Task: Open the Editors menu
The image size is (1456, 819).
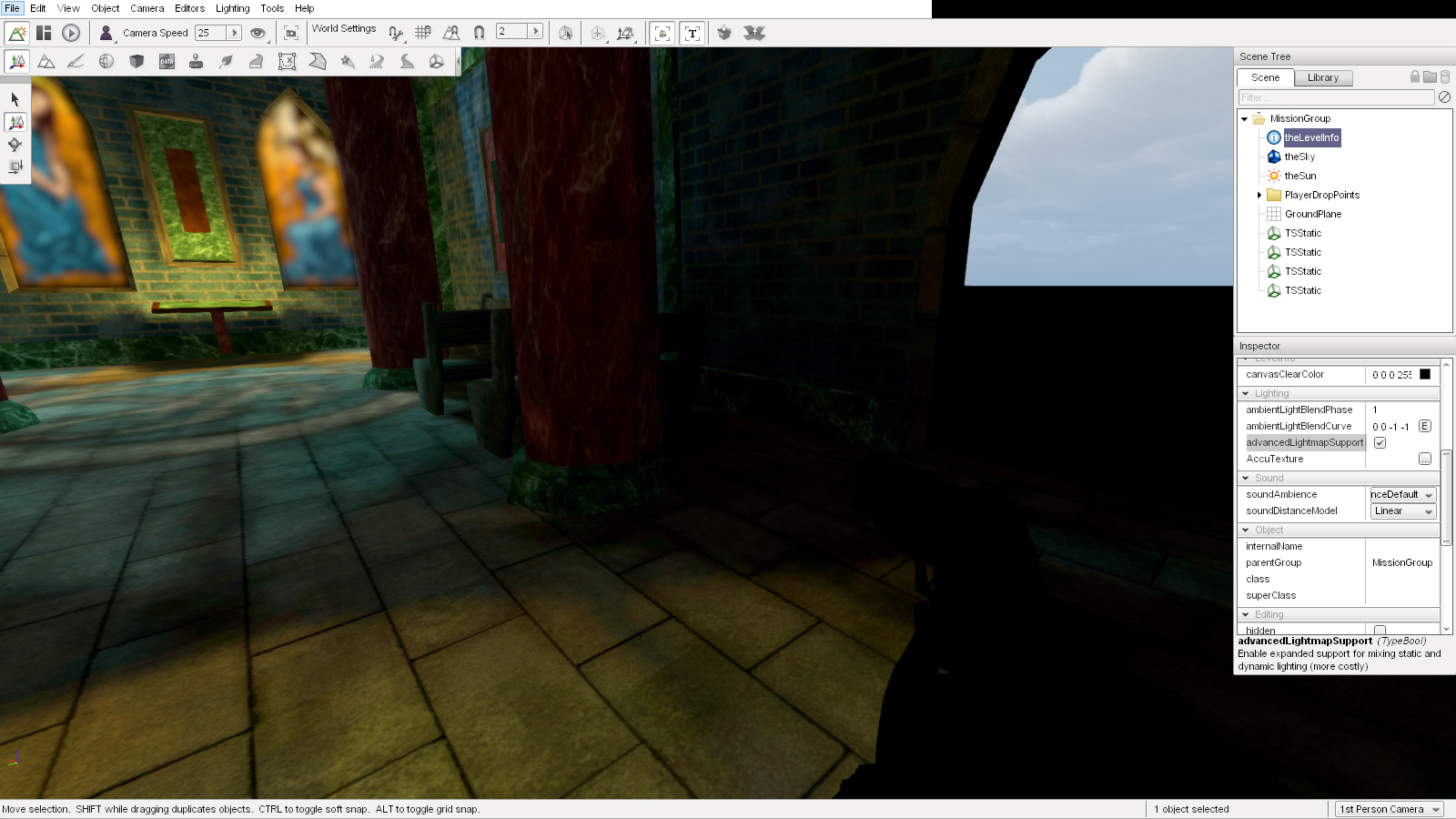Action: click(x=189, y=8)
